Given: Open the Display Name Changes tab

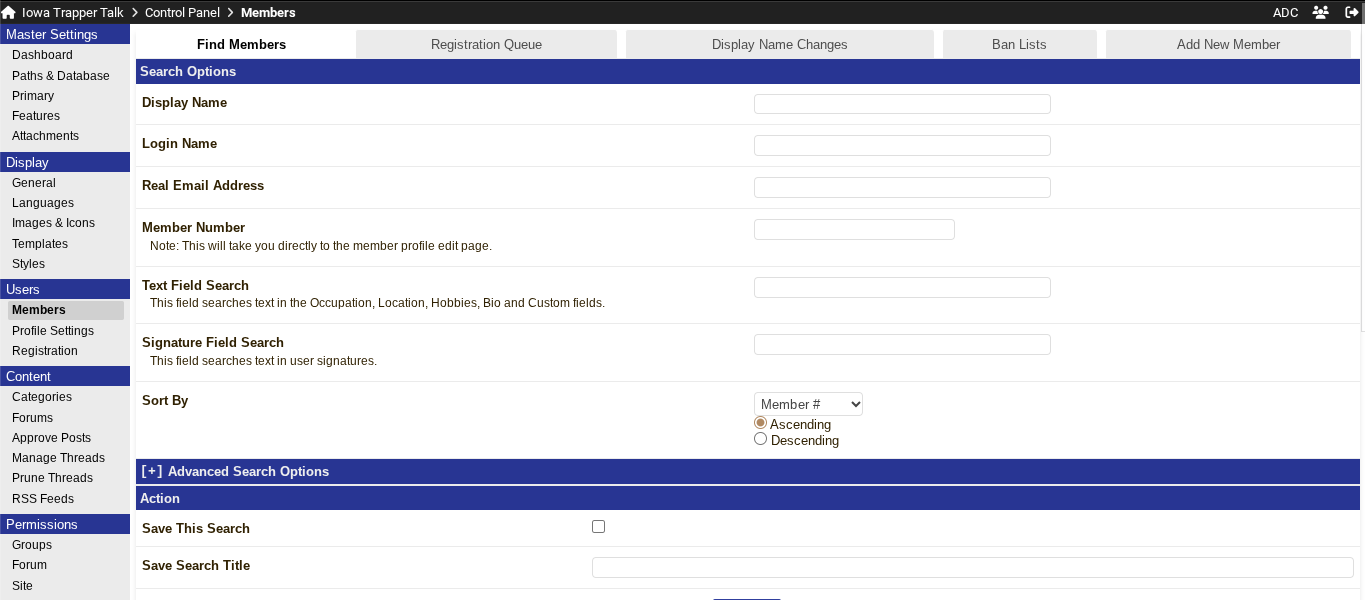Looking at the screenshot, I should pos(779,44).
